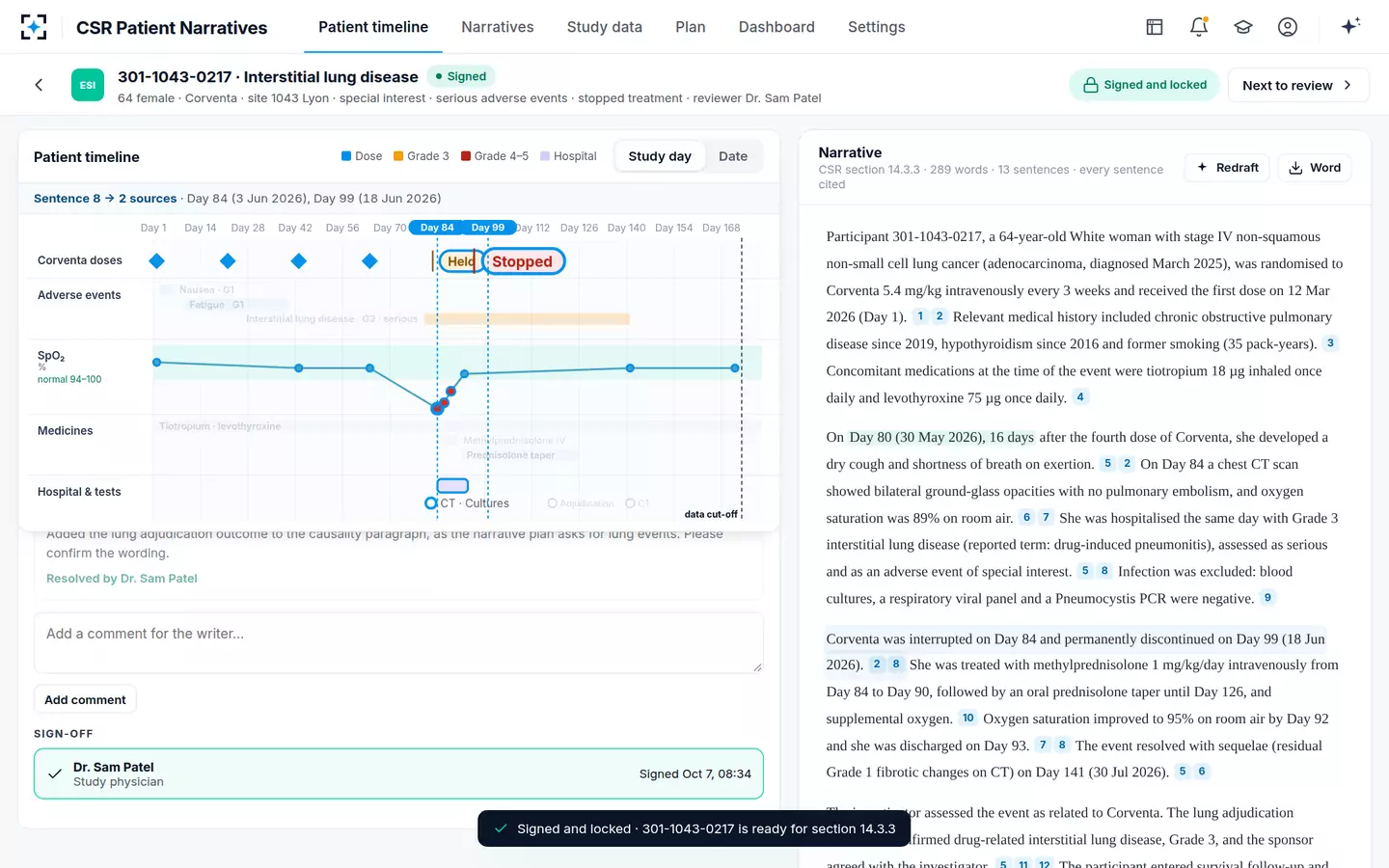Select Study day timeline view

660,156
